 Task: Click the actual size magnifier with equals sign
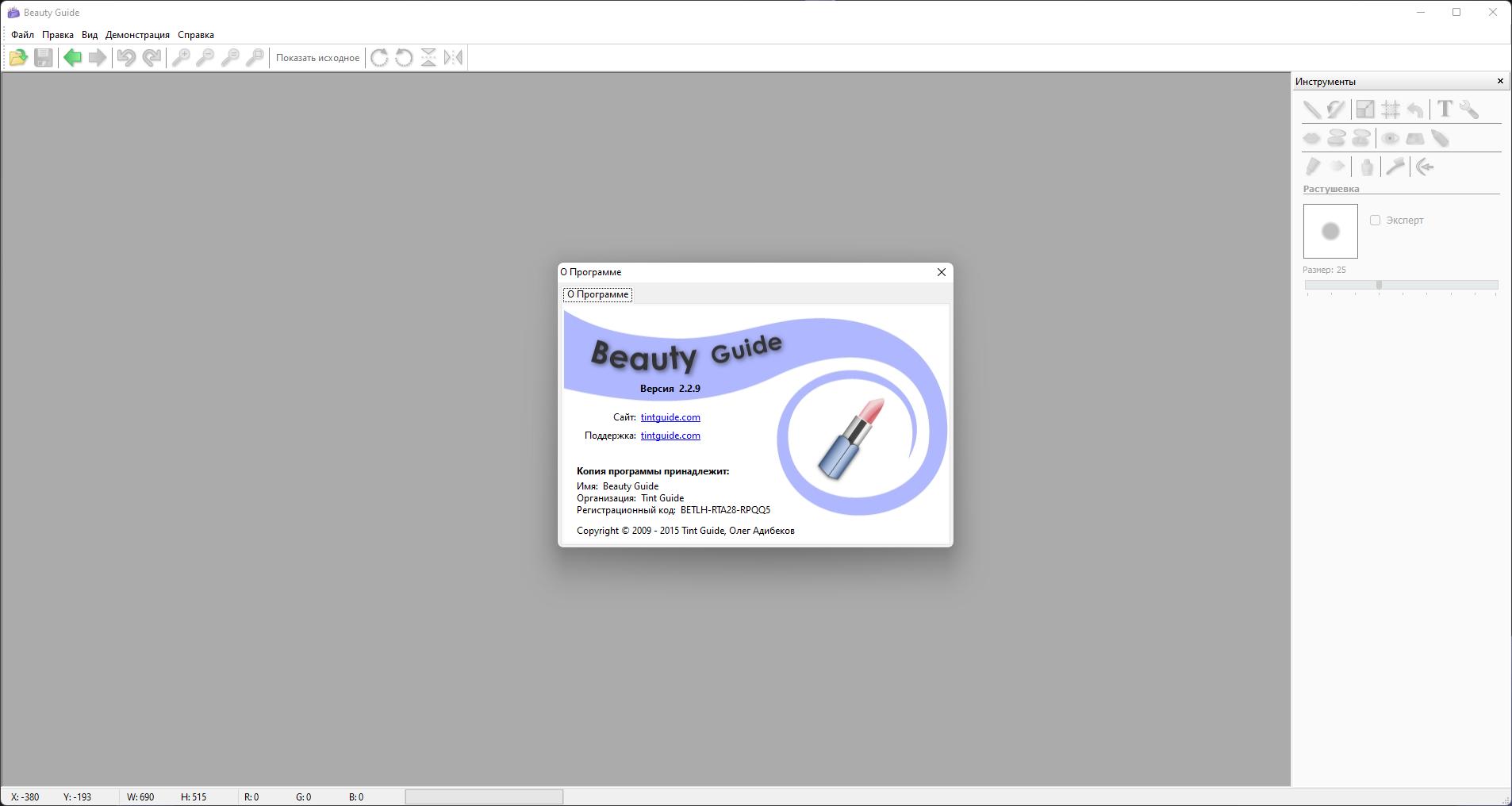230,57
